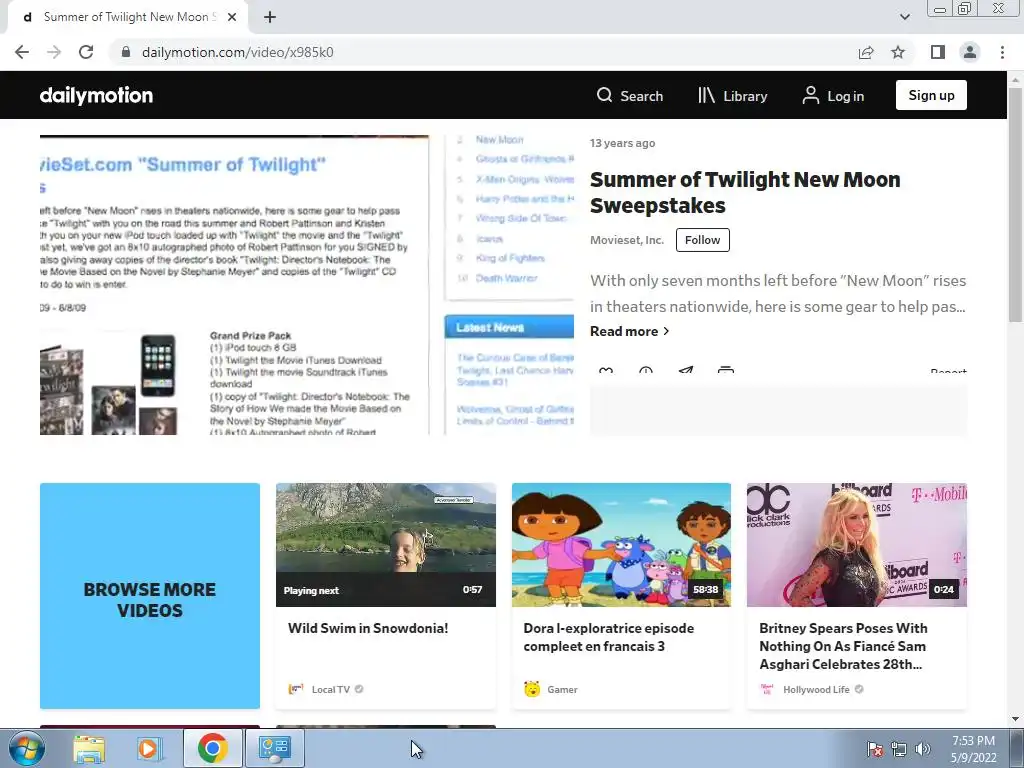Screen dimensions: 1024x768
Task: Click the Summer of Twilight New Moon Sweepstakes heading
Action: pyautogui.click(x=744, y=192)
